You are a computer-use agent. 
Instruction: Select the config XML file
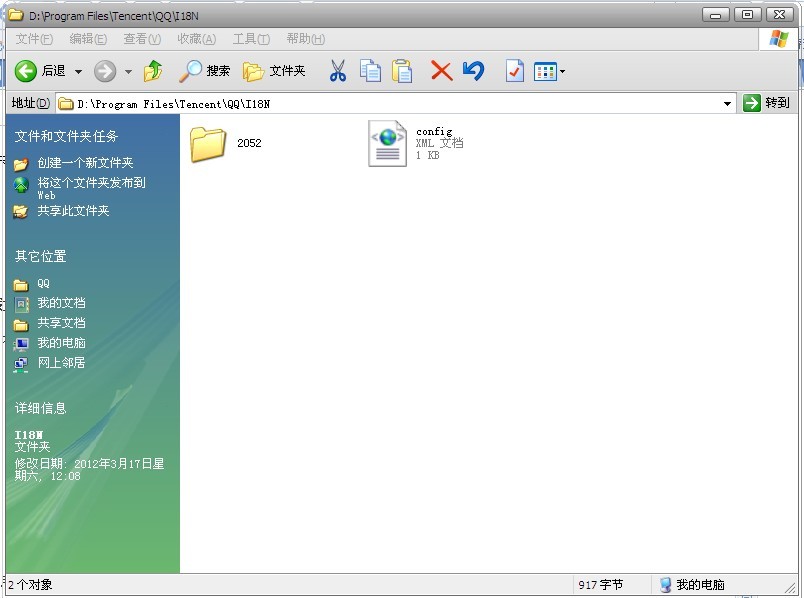(x=388, y=144)
